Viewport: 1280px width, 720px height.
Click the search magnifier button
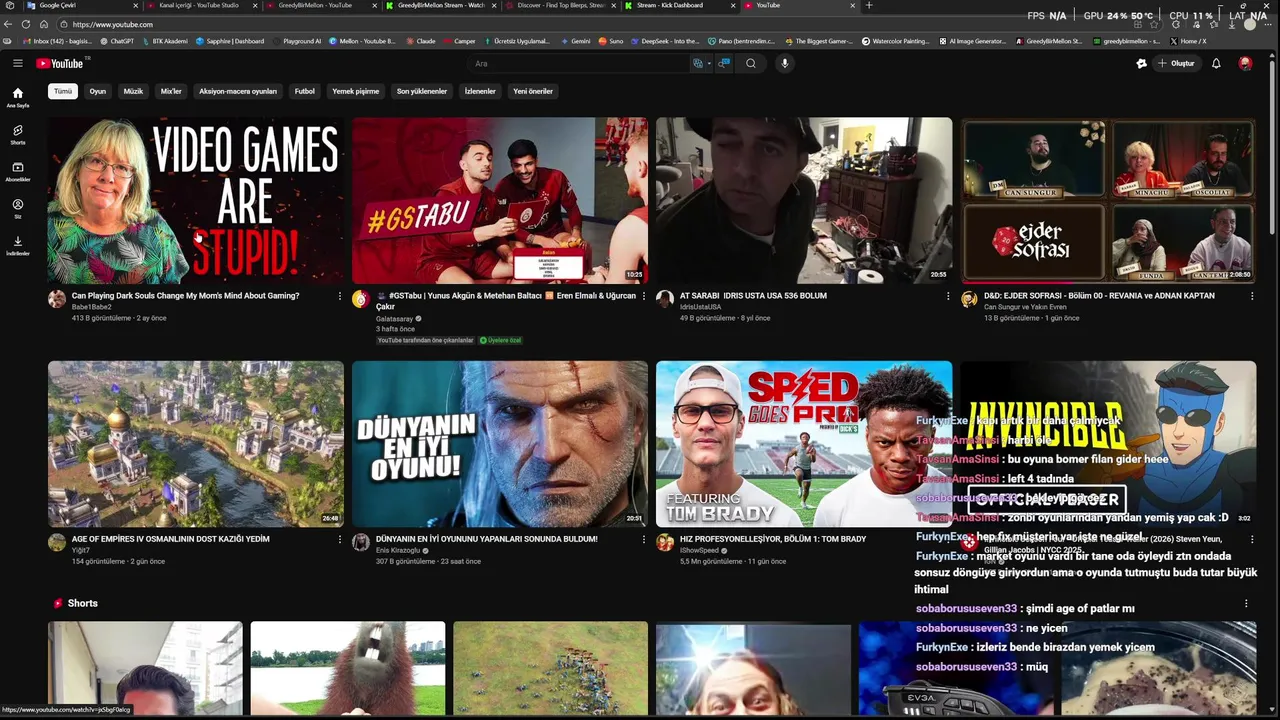point(751,63)
